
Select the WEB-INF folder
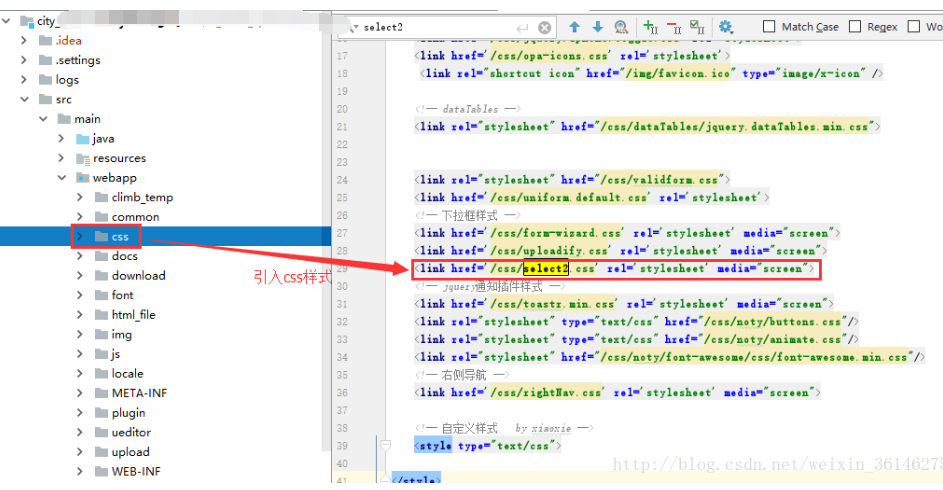pos(135,471)
